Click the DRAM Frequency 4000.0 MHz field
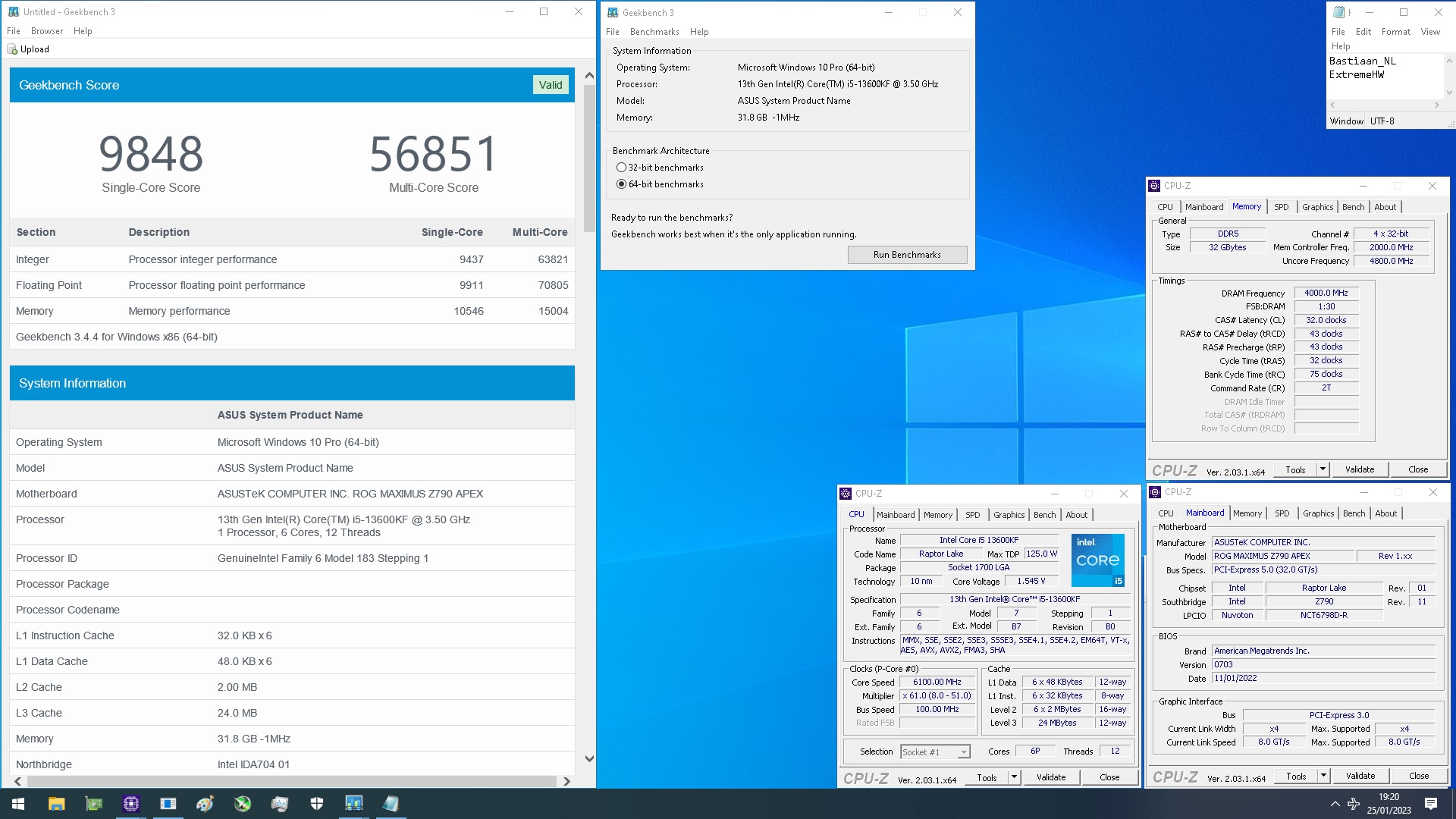Viewport: 1456px width, 819px height. (x=1326, y=293)
